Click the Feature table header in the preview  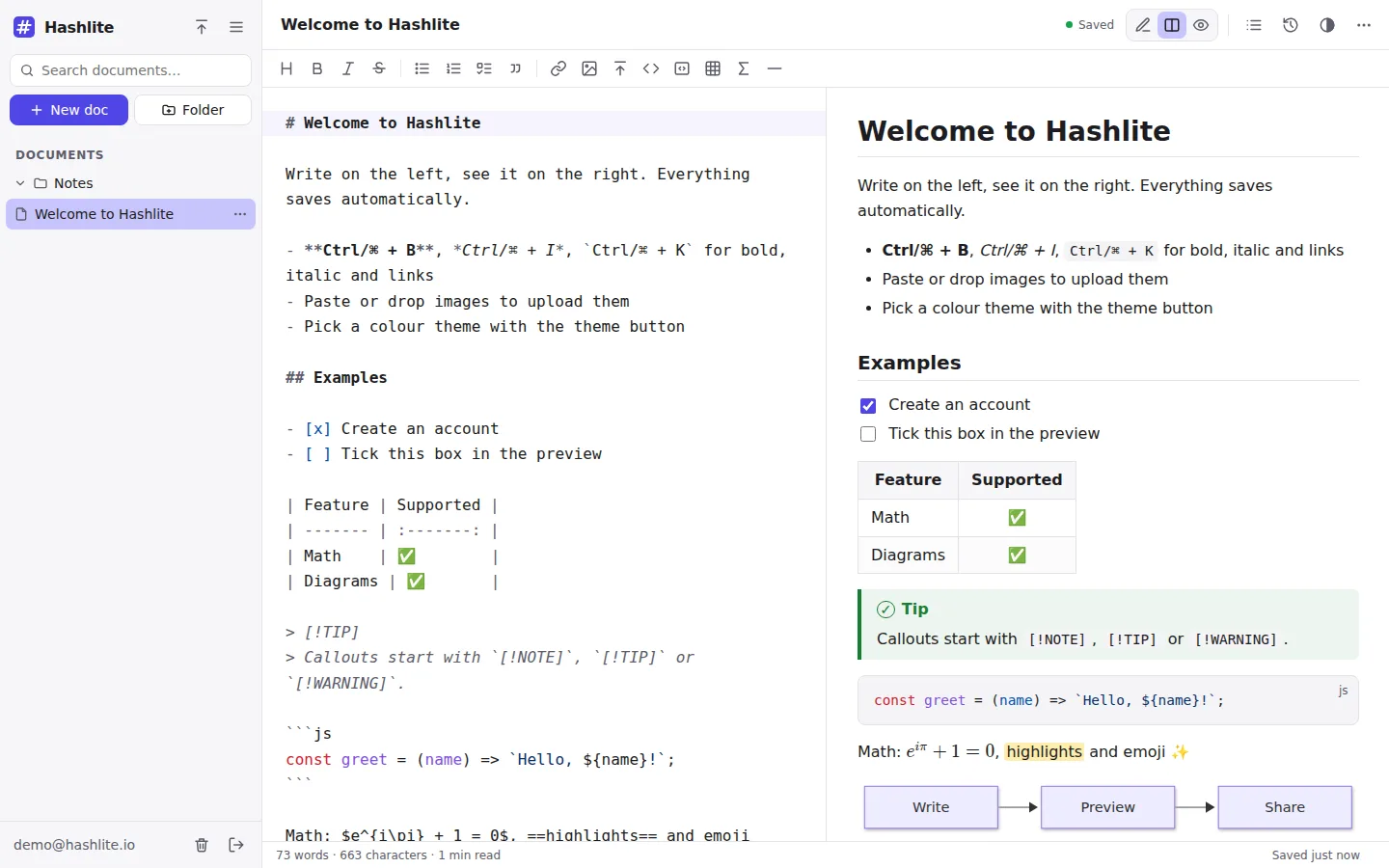click(908, 480)
